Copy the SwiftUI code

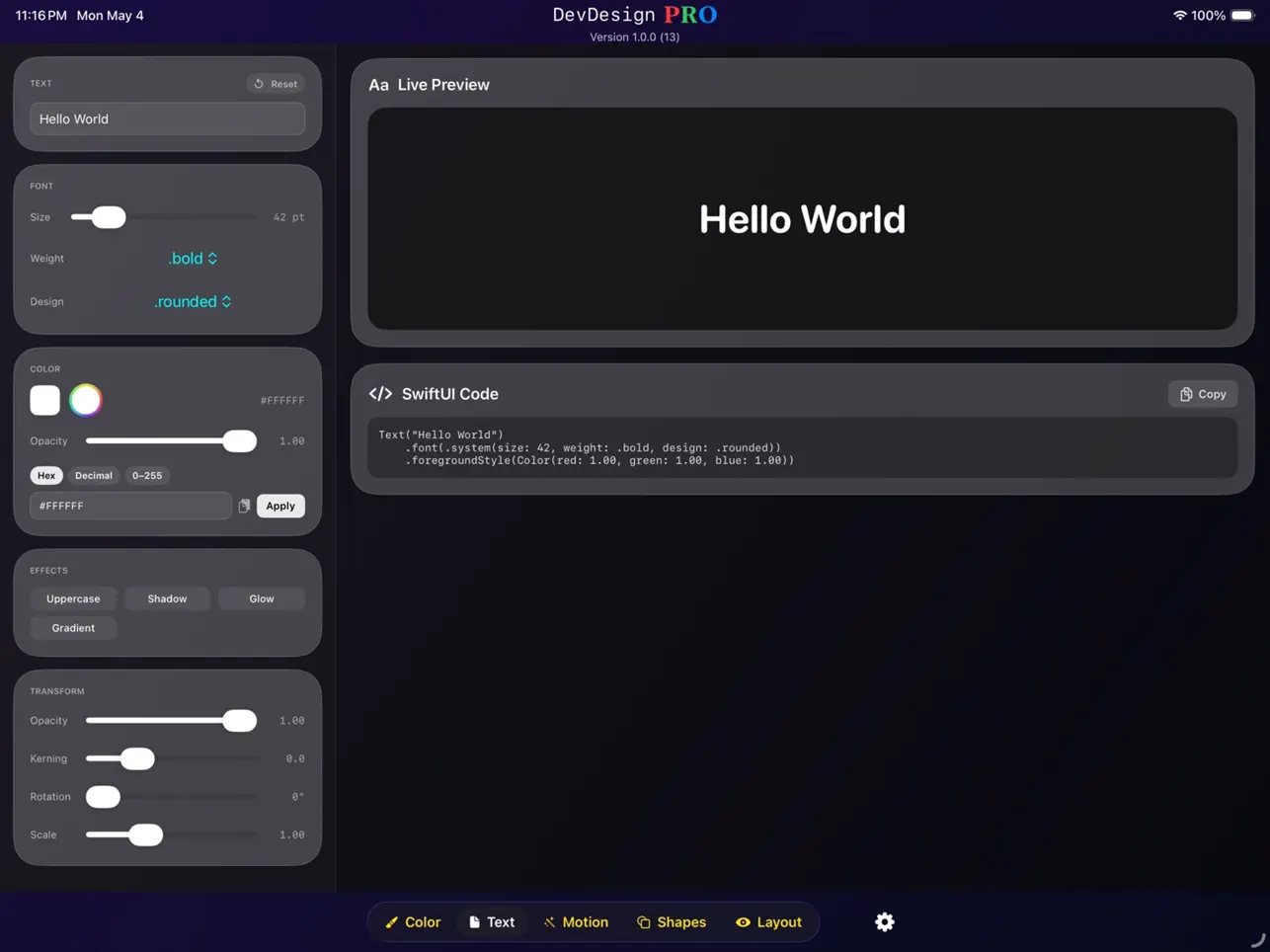click(1203, 394)
